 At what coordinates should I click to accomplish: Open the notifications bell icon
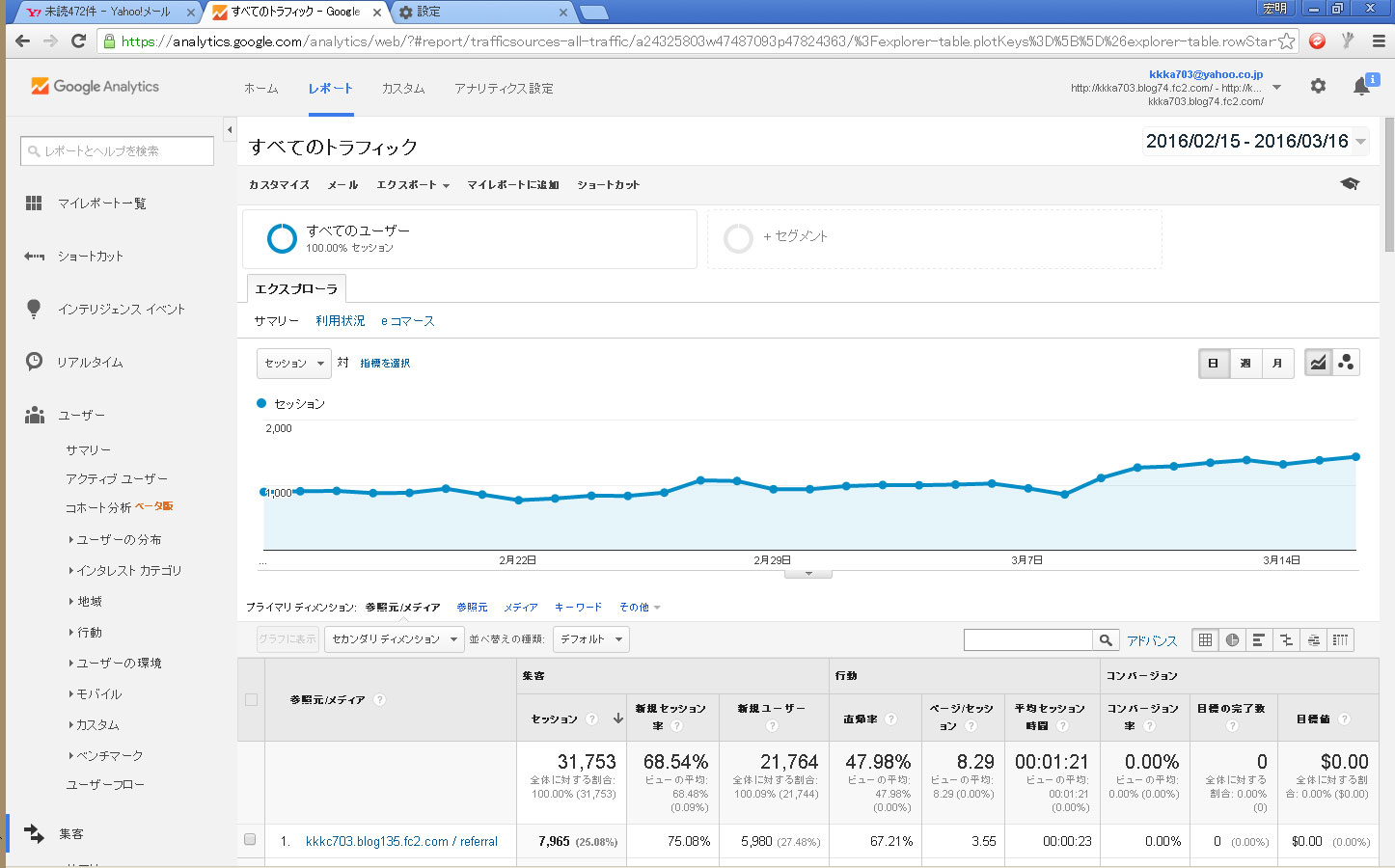click(1361, 86)
